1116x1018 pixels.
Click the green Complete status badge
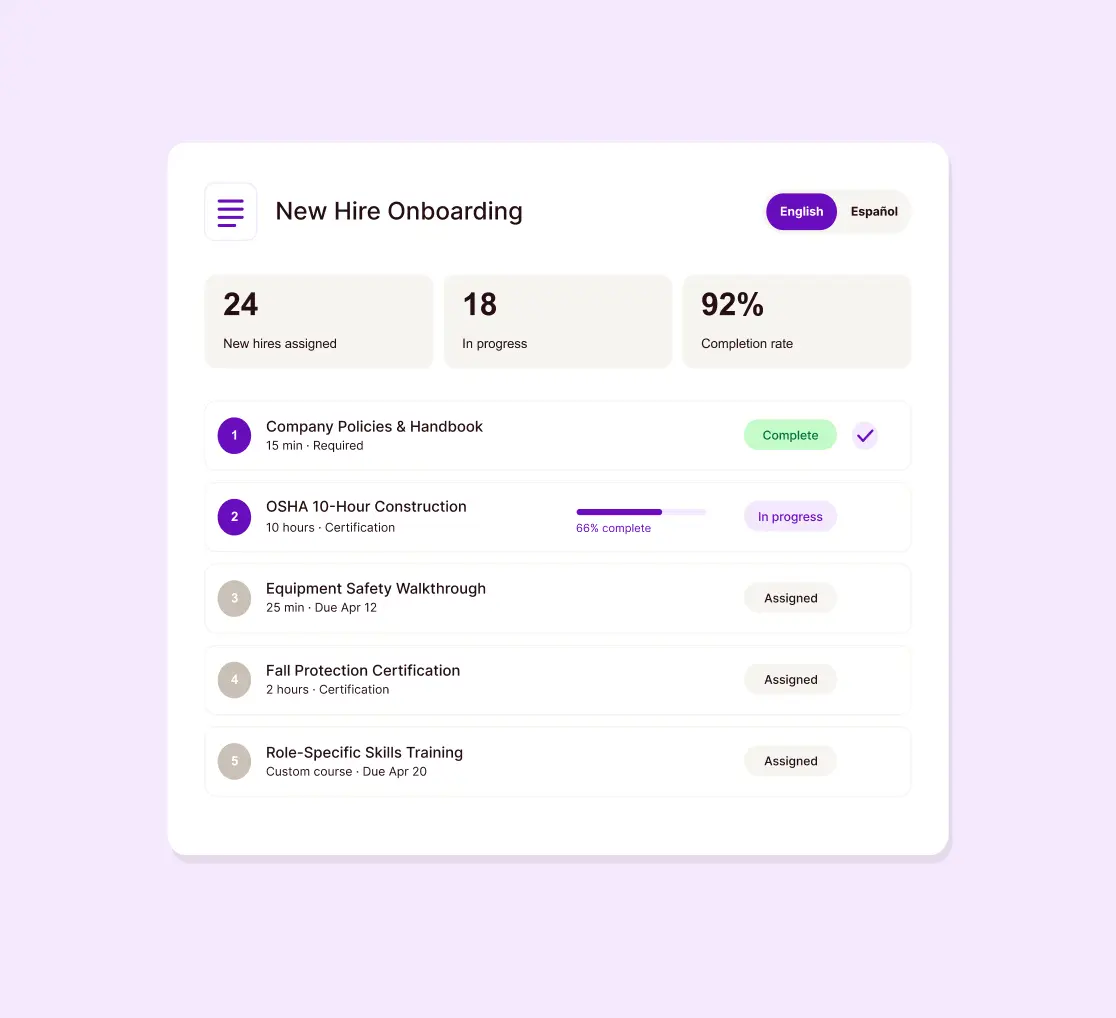[x=790, y=435]
